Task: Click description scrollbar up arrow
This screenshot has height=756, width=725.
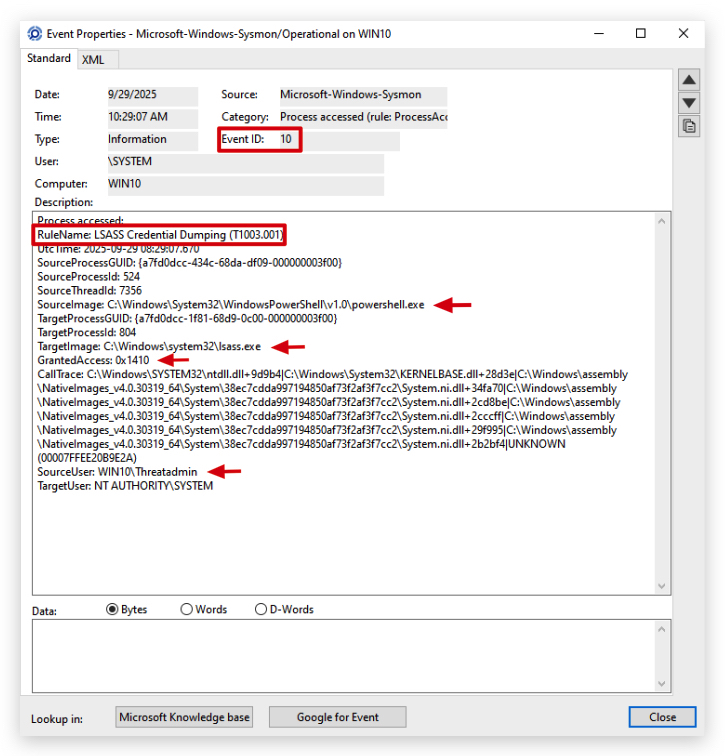Action: [x=661, y=221]
